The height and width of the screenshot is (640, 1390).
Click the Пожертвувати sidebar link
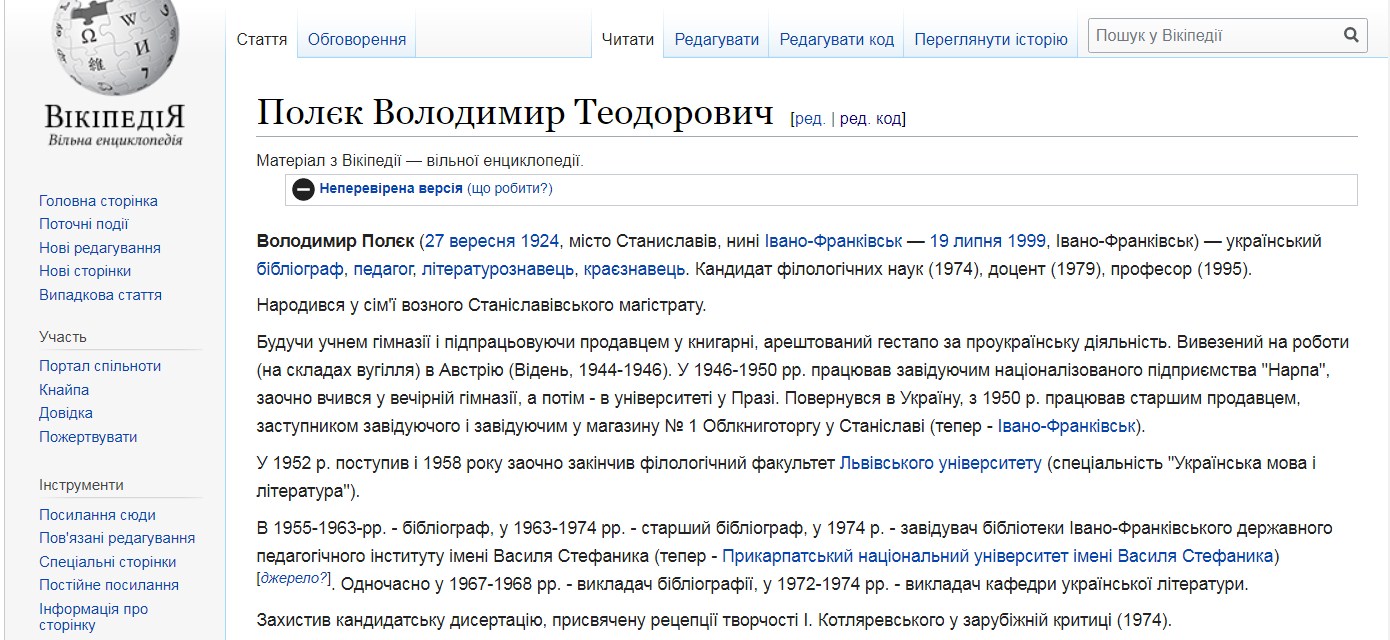click(x=88, y=437)
